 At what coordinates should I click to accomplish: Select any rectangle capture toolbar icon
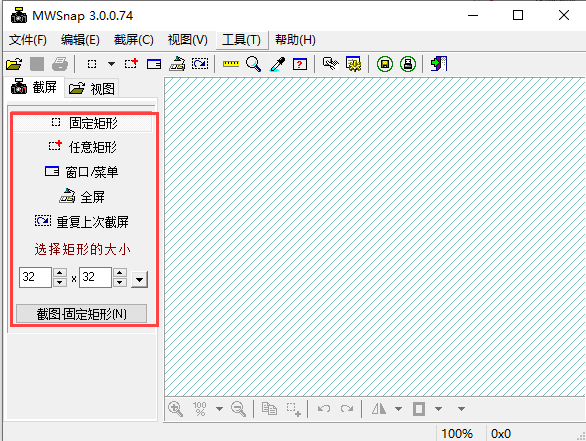pos(131,64)
